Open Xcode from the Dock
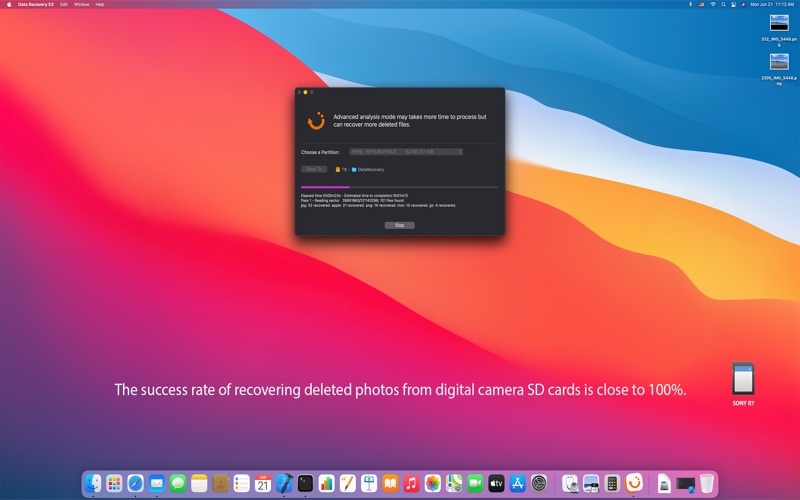Screen dimensions: 800x500 (x=284, y=483)
